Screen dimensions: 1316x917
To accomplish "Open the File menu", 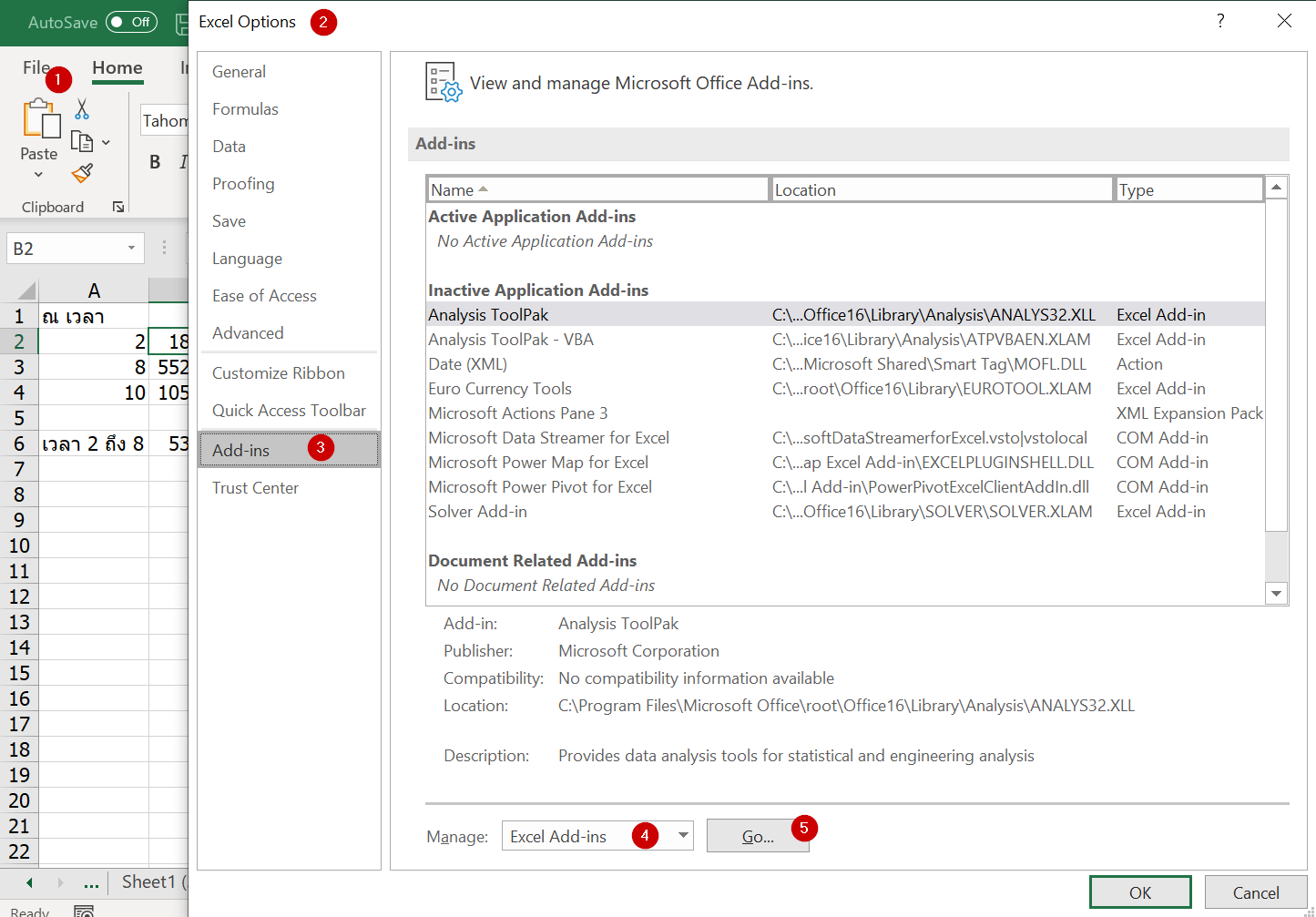I will [36, 66].
